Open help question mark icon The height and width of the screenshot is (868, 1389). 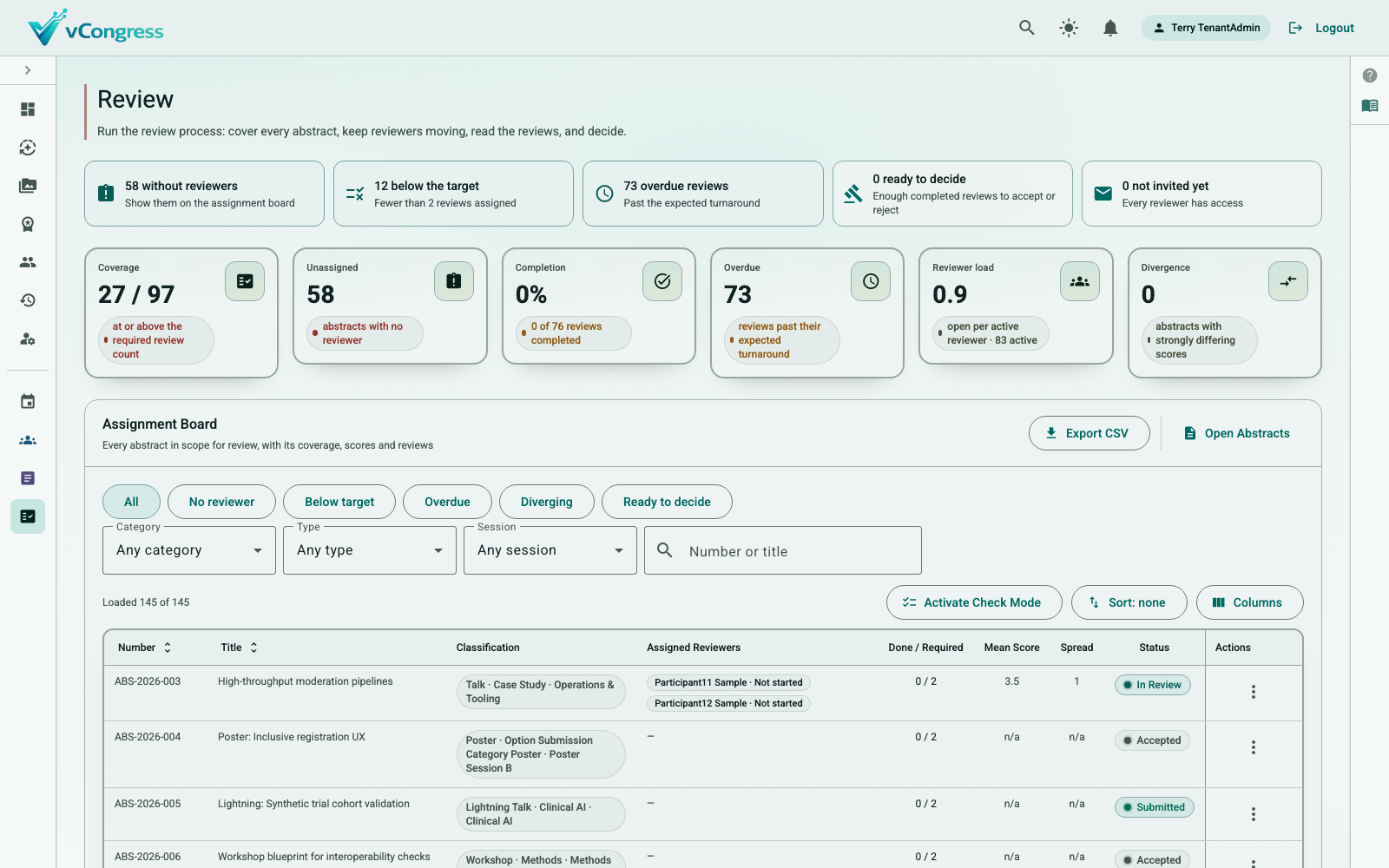(x=1370, y=76)
